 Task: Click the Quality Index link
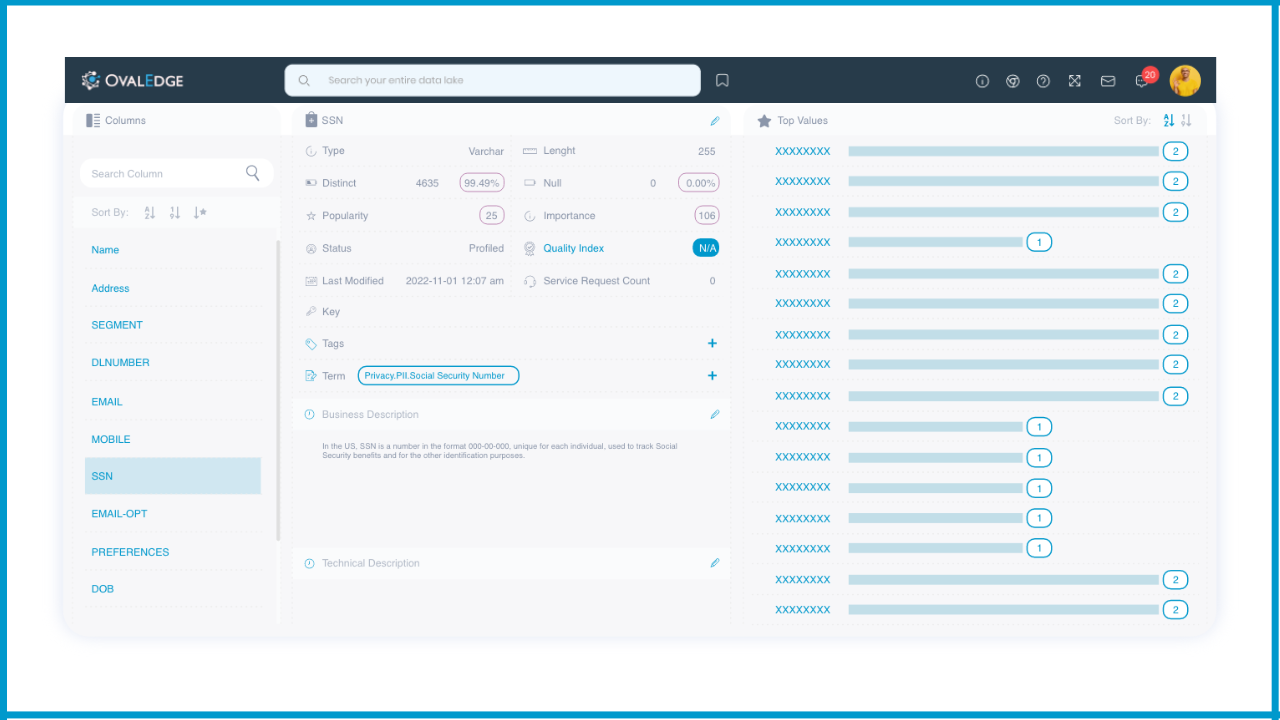point(574,247)
